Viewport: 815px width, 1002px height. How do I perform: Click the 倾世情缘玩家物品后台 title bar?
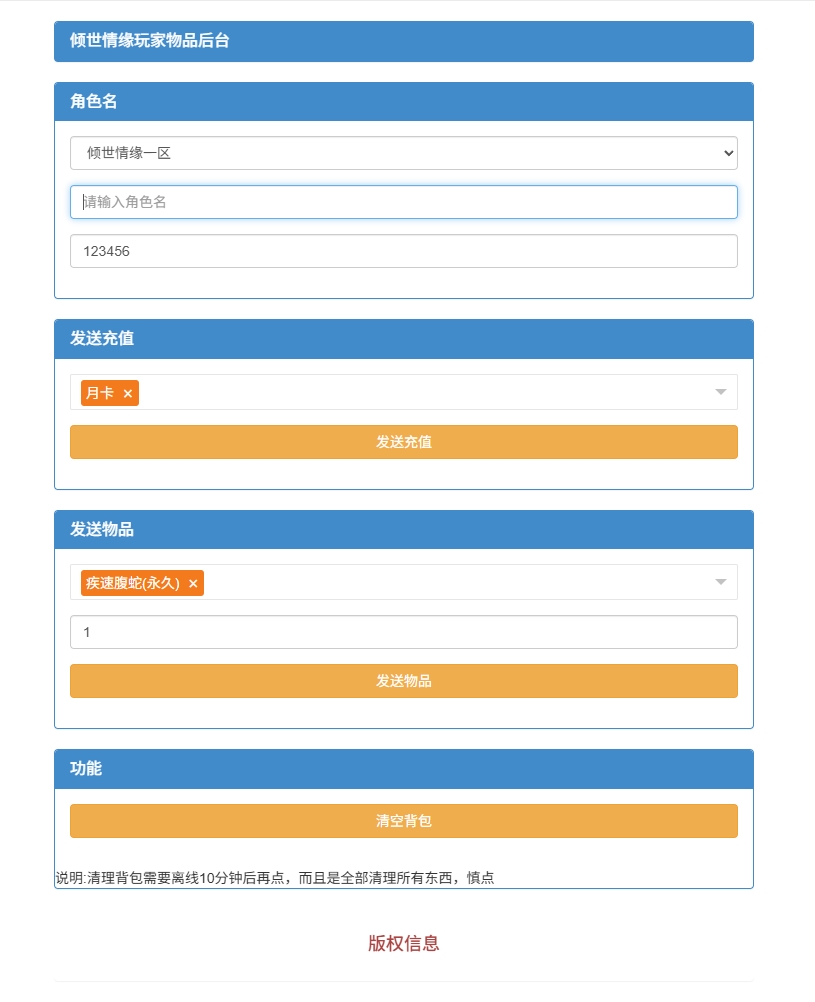(404, 42)
